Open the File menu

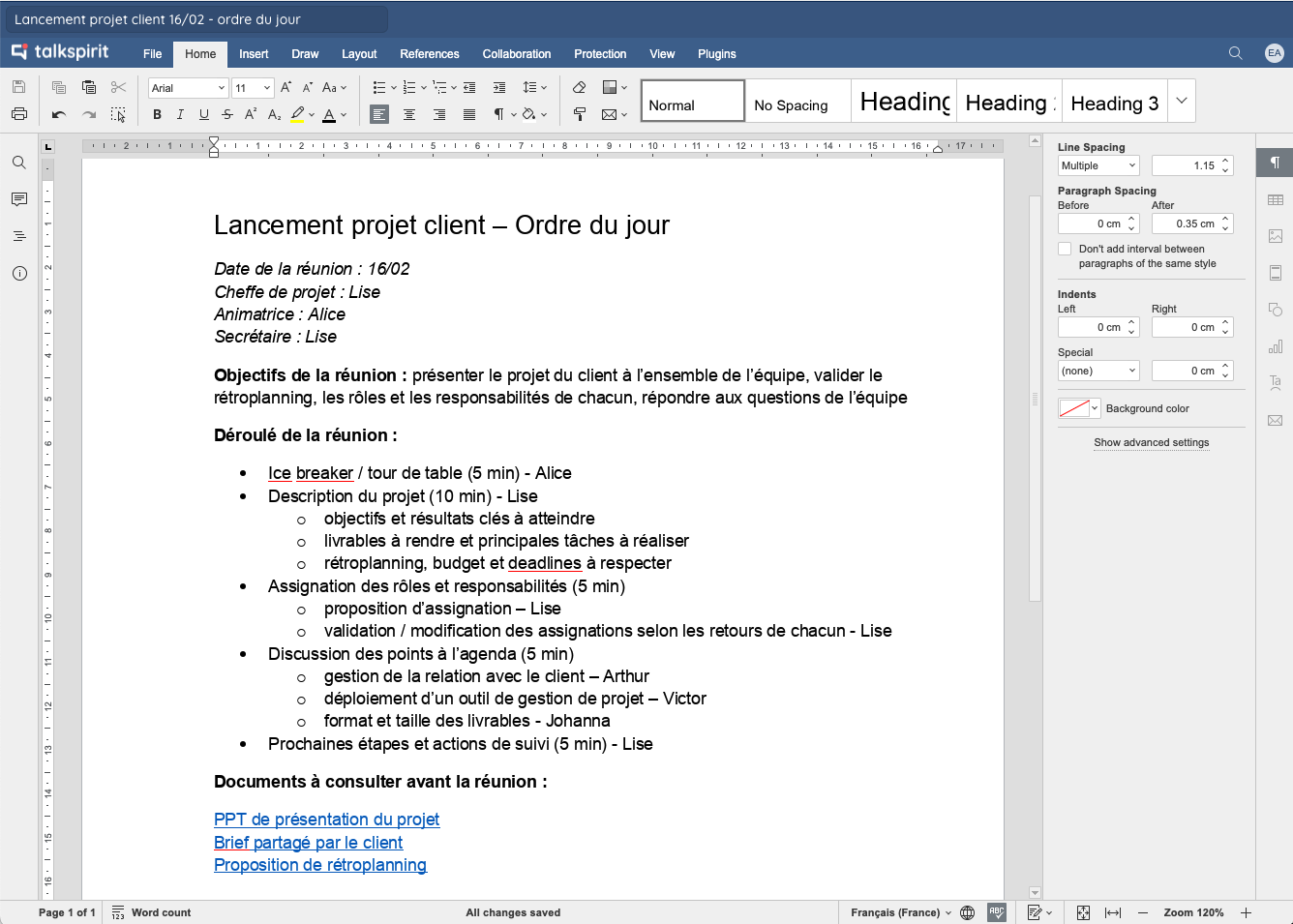153,54
